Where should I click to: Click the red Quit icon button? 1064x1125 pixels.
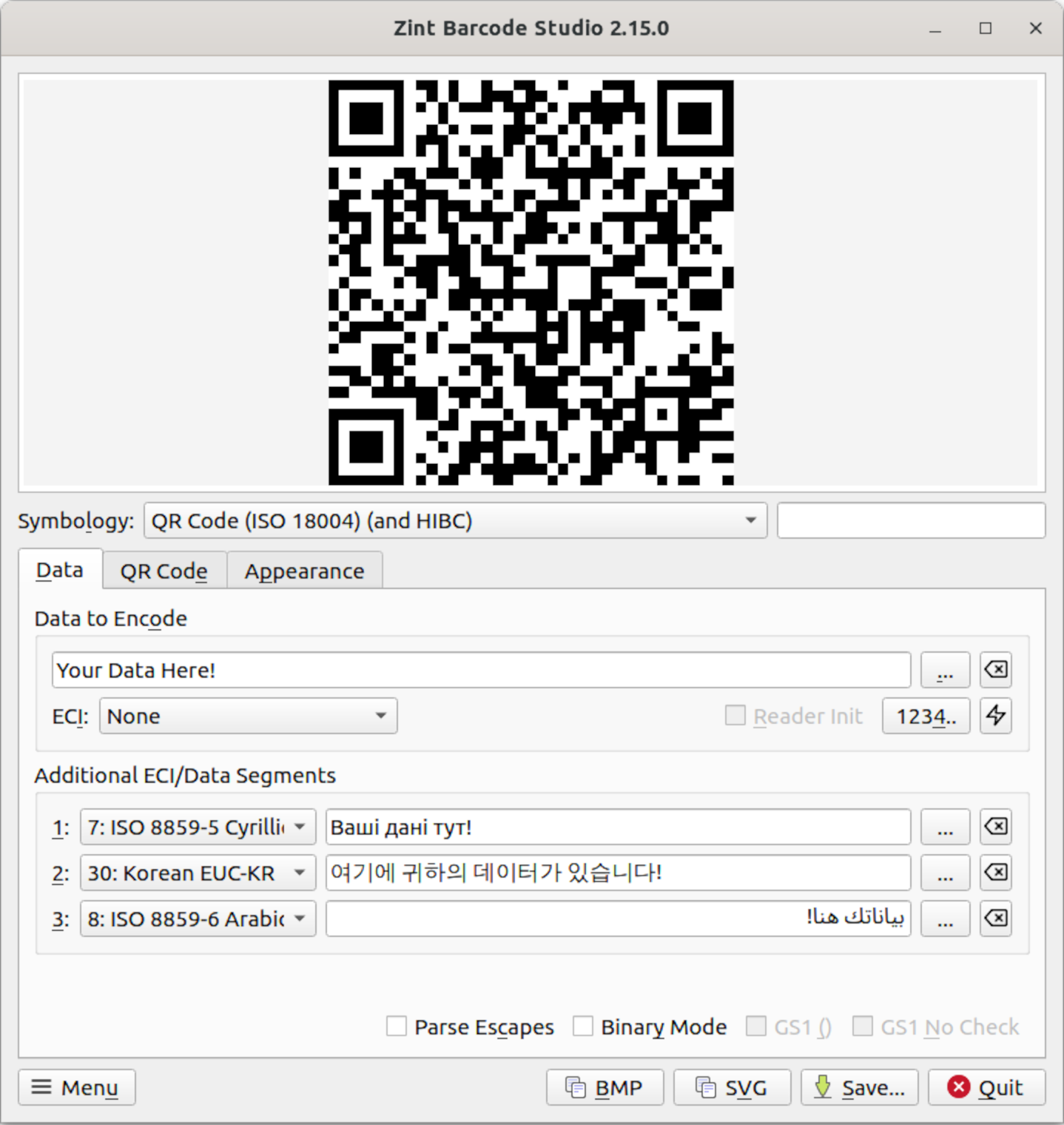point(959,1087)
